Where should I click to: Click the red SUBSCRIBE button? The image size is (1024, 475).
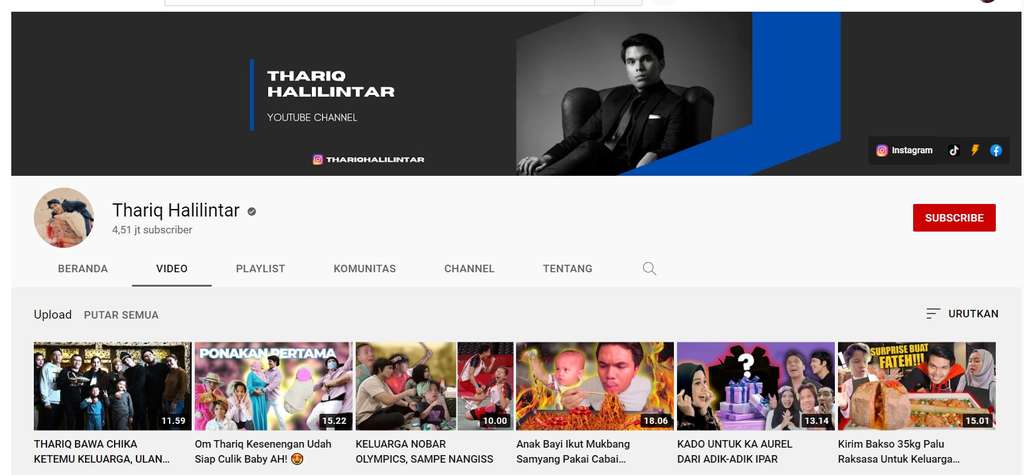954,218
